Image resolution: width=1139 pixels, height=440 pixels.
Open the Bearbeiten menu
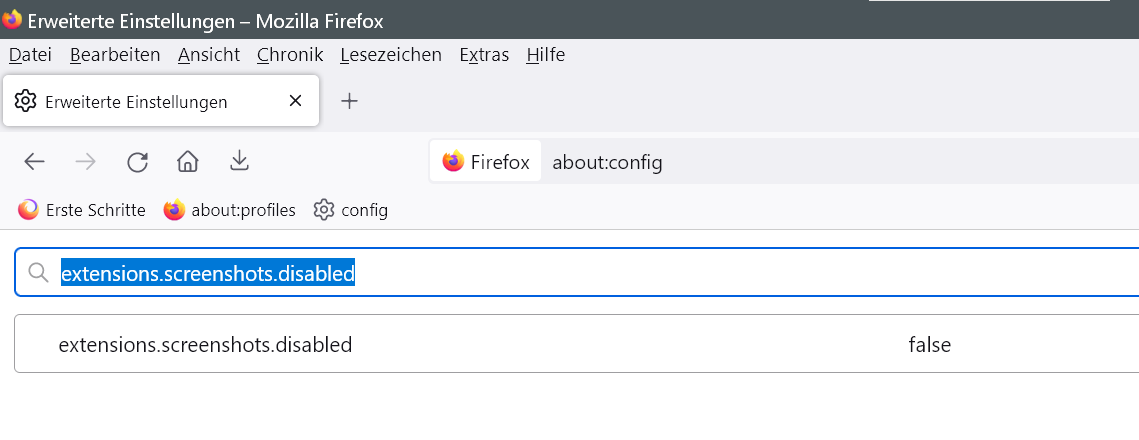[x=115, y=55]
